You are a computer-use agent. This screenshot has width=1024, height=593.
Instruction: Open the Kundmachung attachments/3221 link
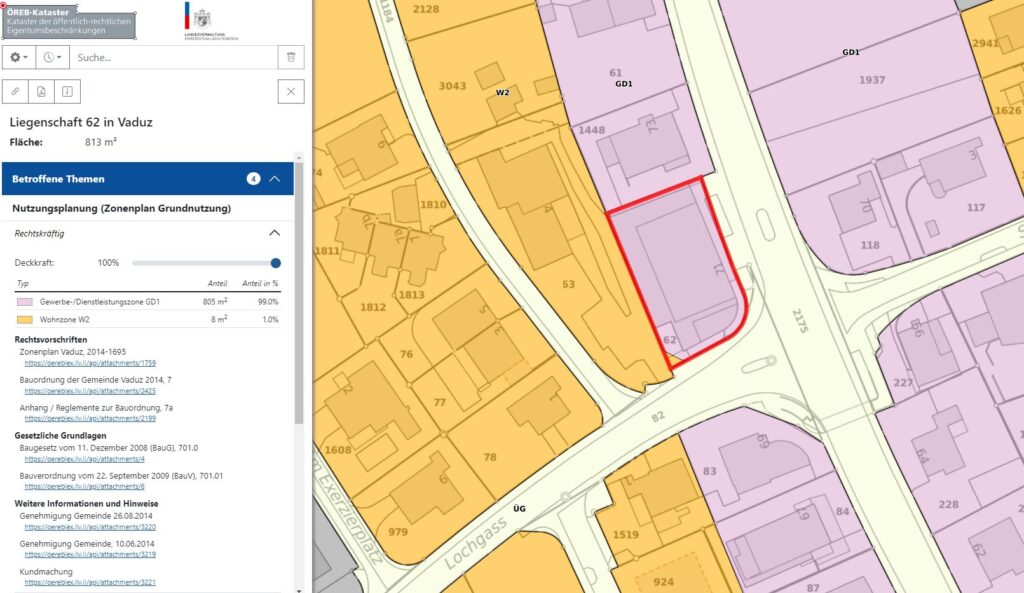[90, 581]
